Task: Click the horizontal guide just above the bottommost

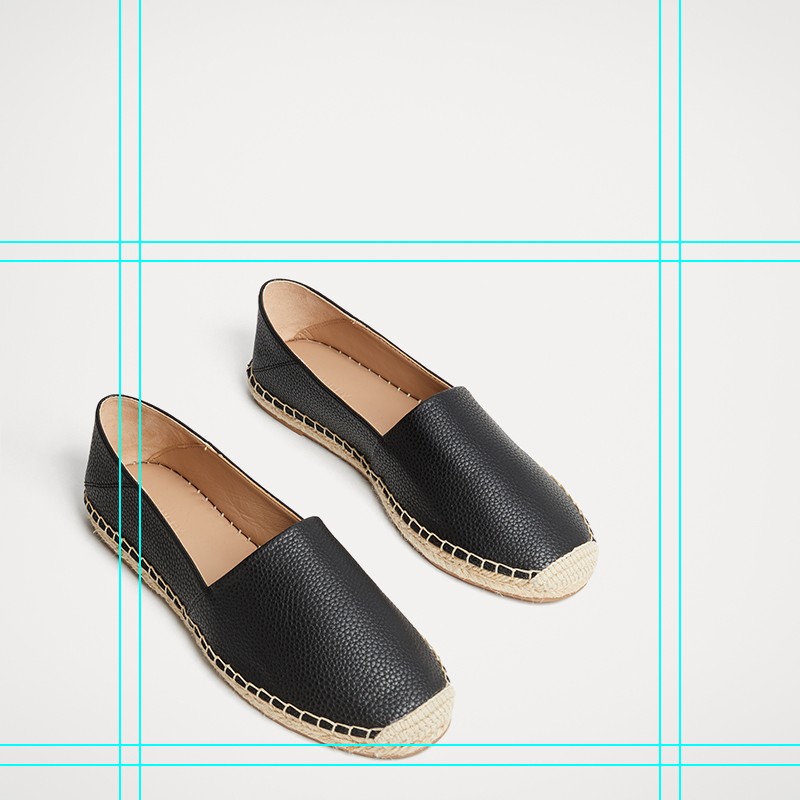Action: pos(400,745)
